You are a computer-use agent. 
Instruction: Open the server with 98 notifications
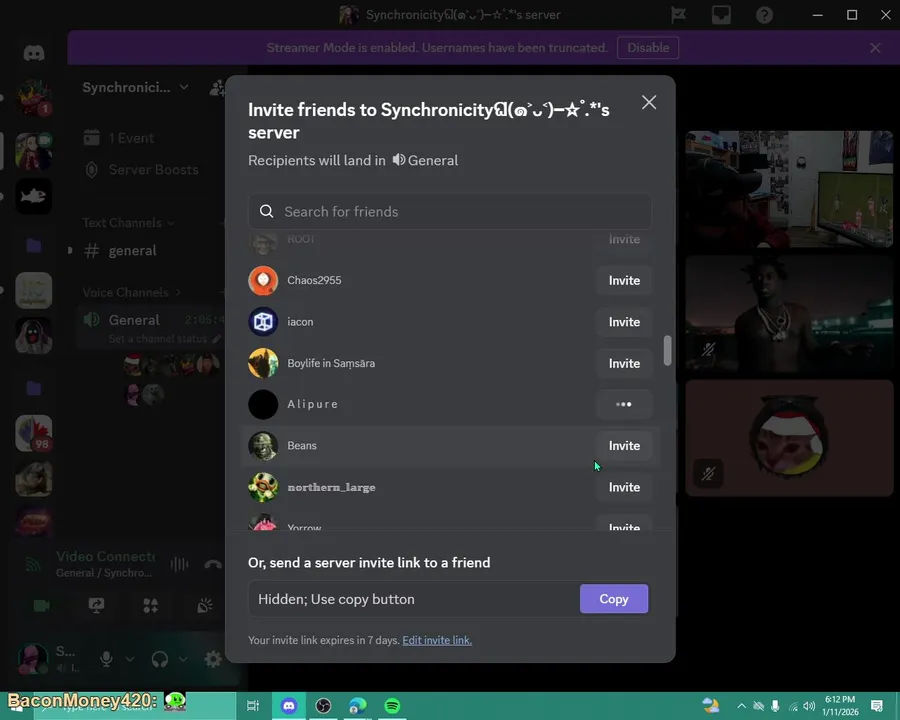click(x=34, y=433)
